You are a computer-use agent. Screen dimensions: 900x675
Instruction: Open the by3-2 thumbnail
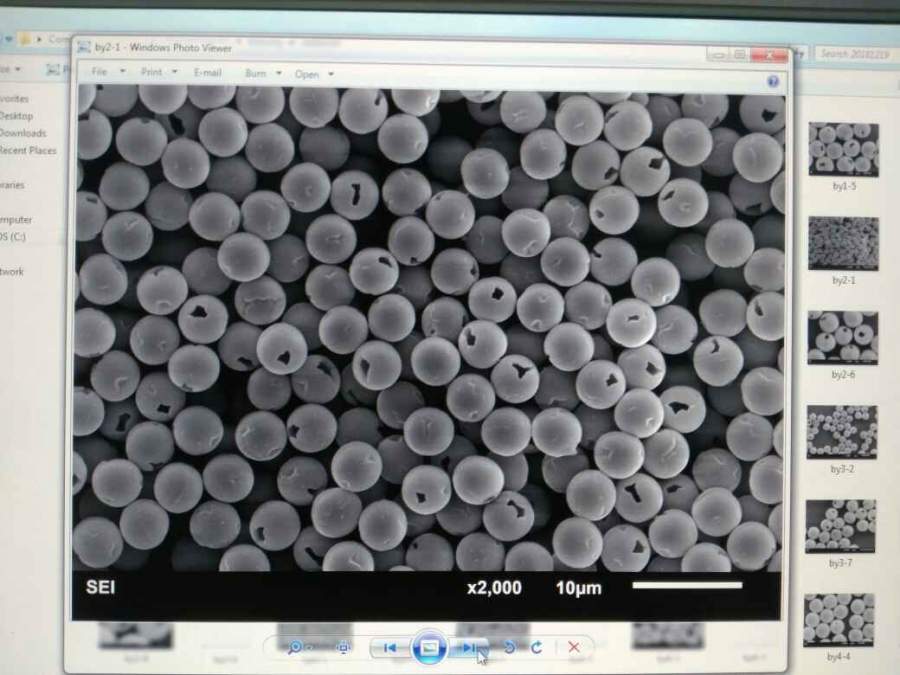(842, 432)
